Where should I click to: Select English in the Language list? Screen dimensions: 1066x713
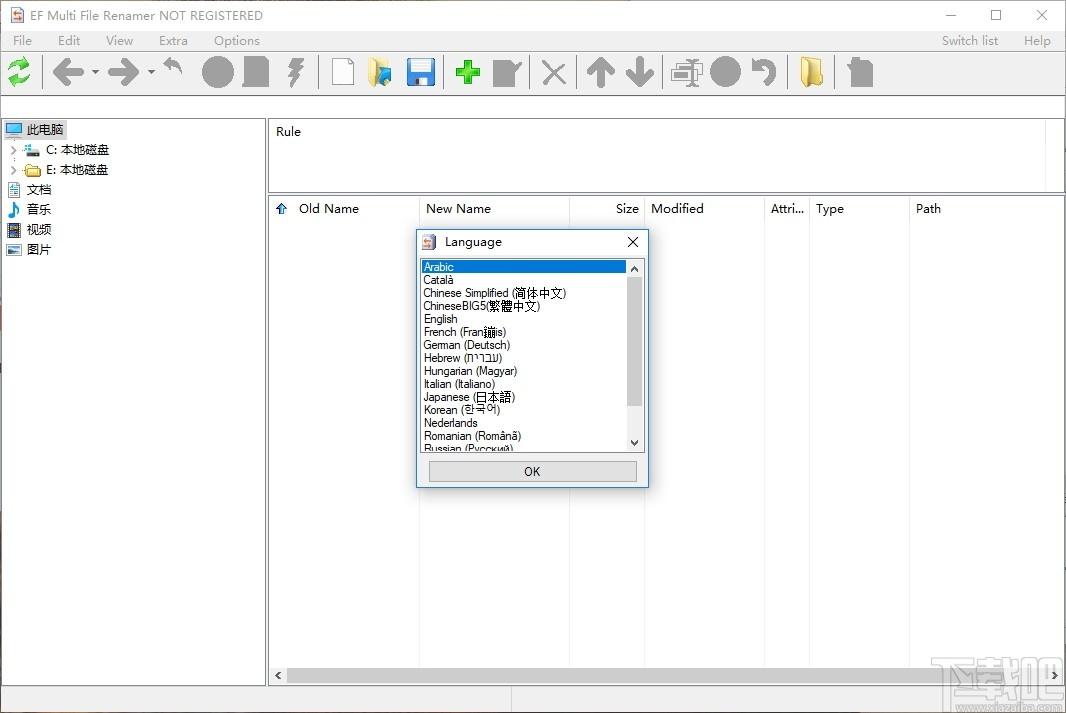523,319
